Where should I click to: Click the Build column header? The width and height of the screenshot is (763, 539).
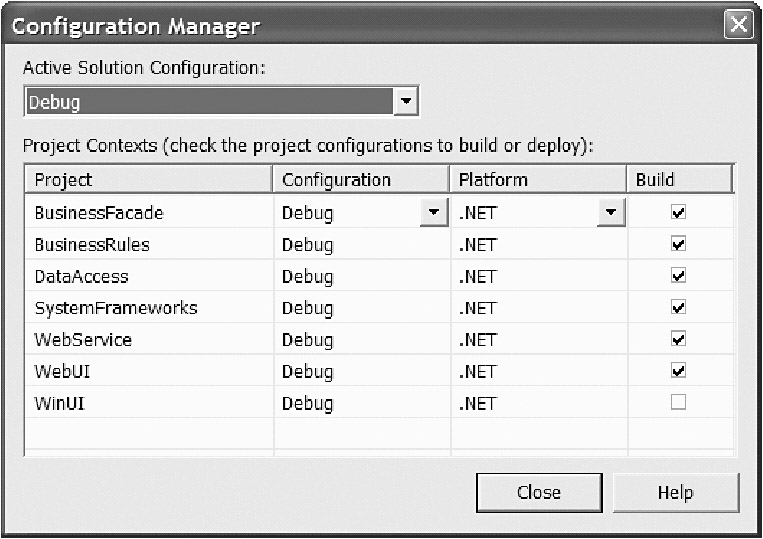tap(680, 180)
